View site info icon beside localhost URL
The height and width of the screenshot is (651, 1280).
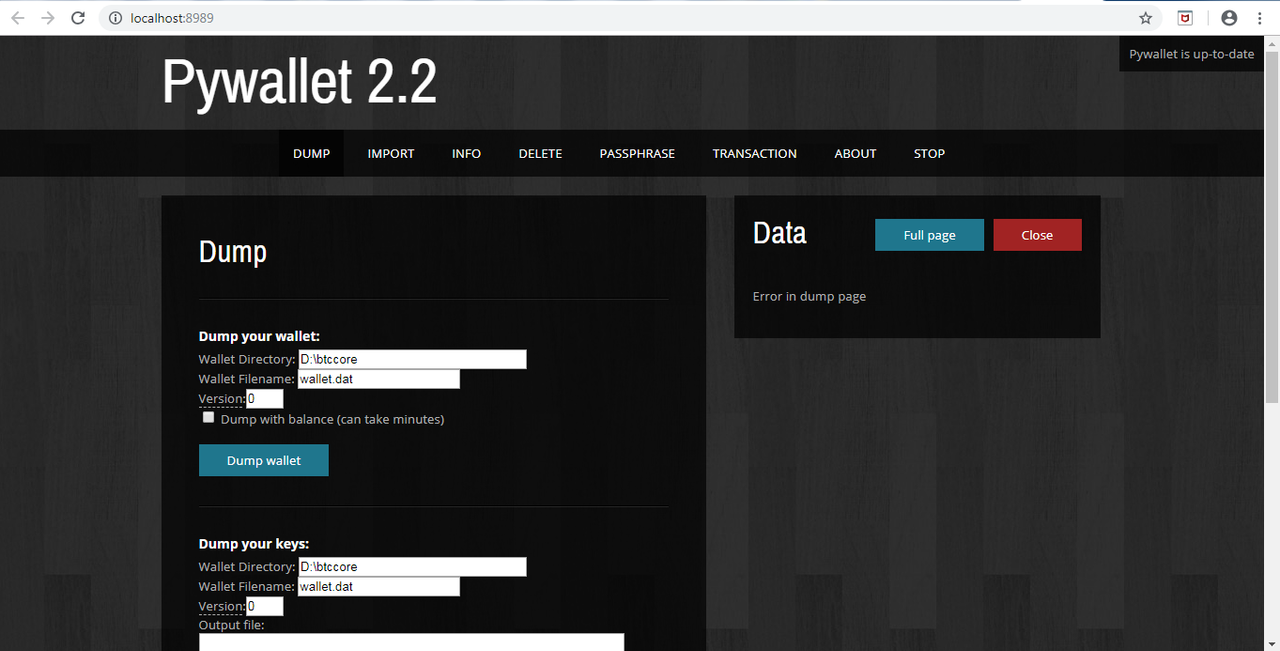[115, 18]
